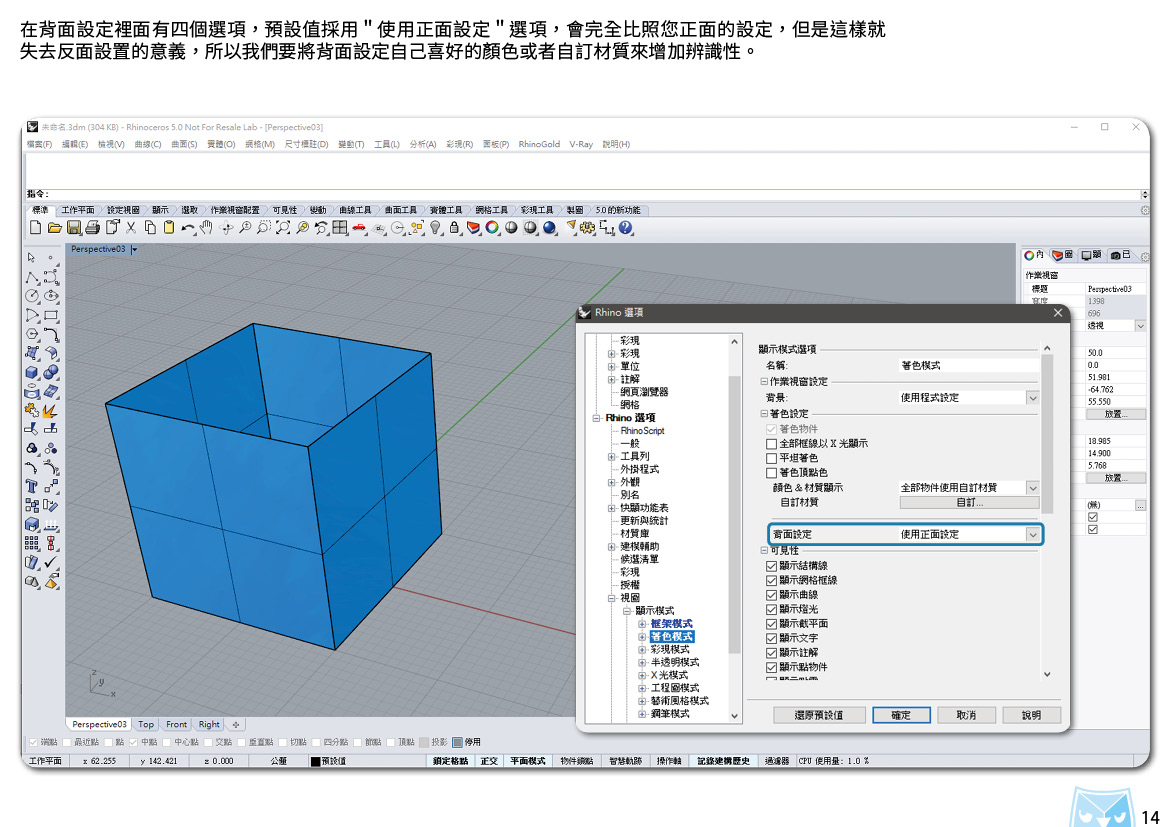Click the Open file folder icon
Image resolution: width=1170 pixels, height=827 pixels.
[54, 228]
